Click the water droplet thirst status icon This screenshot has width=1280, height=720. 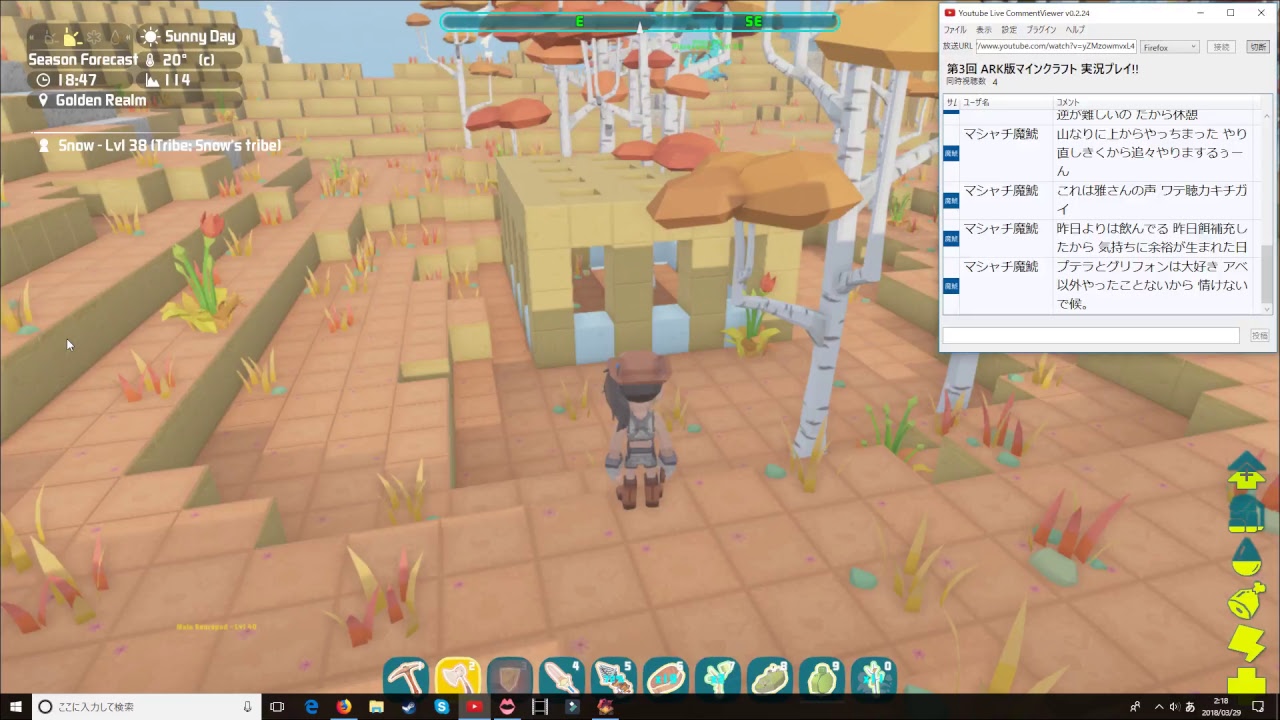[x=1246, y=556]
